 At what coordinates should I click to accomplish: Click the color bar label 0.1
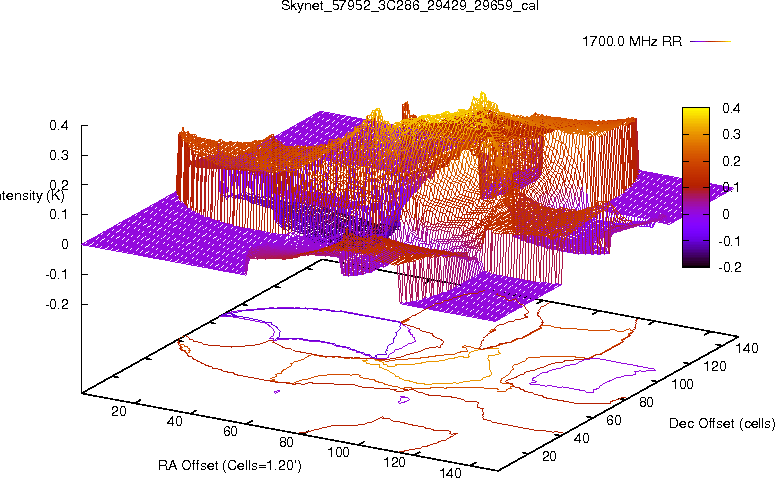[x=731, y=187]
